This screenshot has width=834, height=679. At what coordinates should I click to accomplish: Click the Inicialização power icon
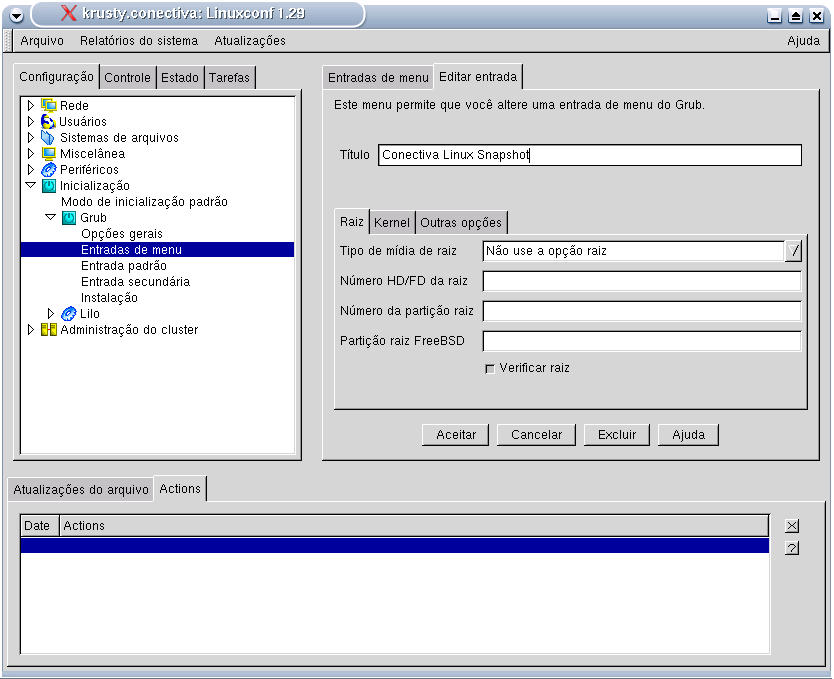tap(48, 186)
